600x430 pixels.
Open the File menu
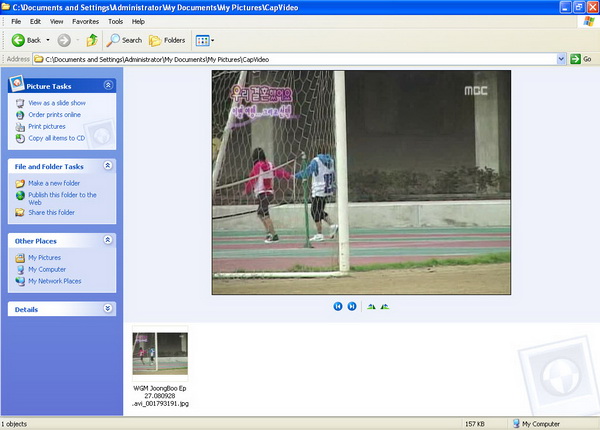pyautogui.click(x=16, y=21)
